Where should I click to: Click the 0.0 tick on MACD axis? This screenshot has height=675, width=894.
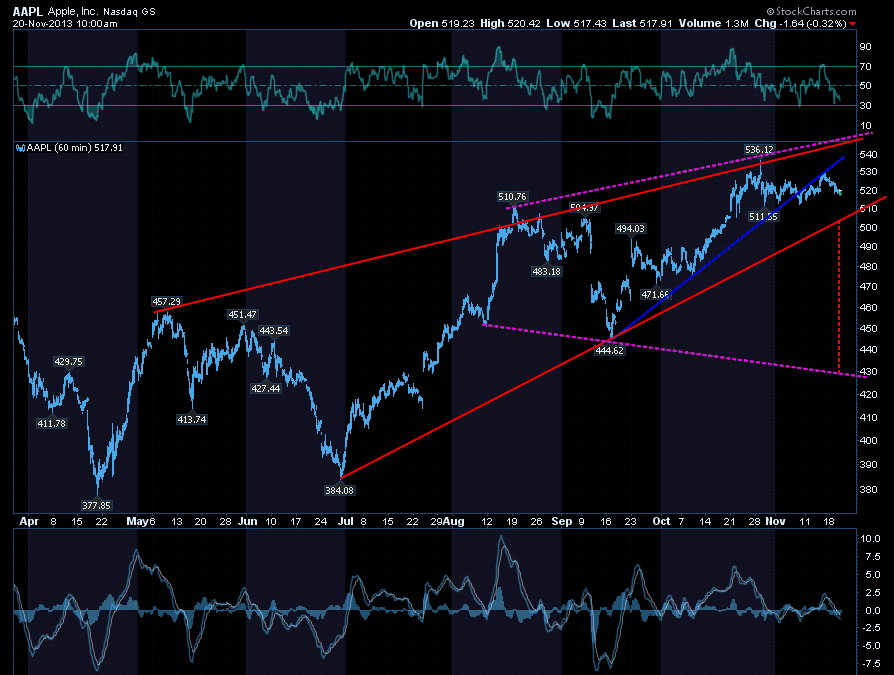pos(873,610)
